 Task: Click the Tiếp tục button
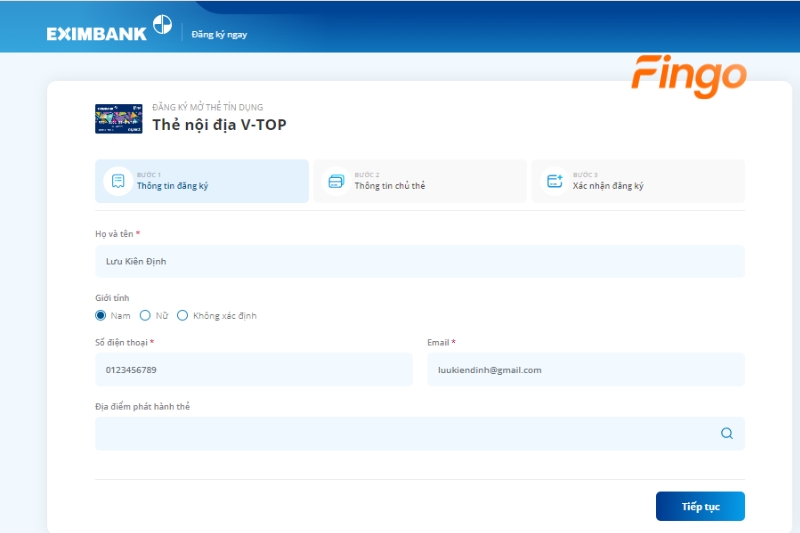pyautogui.click(x=701, y=506)
